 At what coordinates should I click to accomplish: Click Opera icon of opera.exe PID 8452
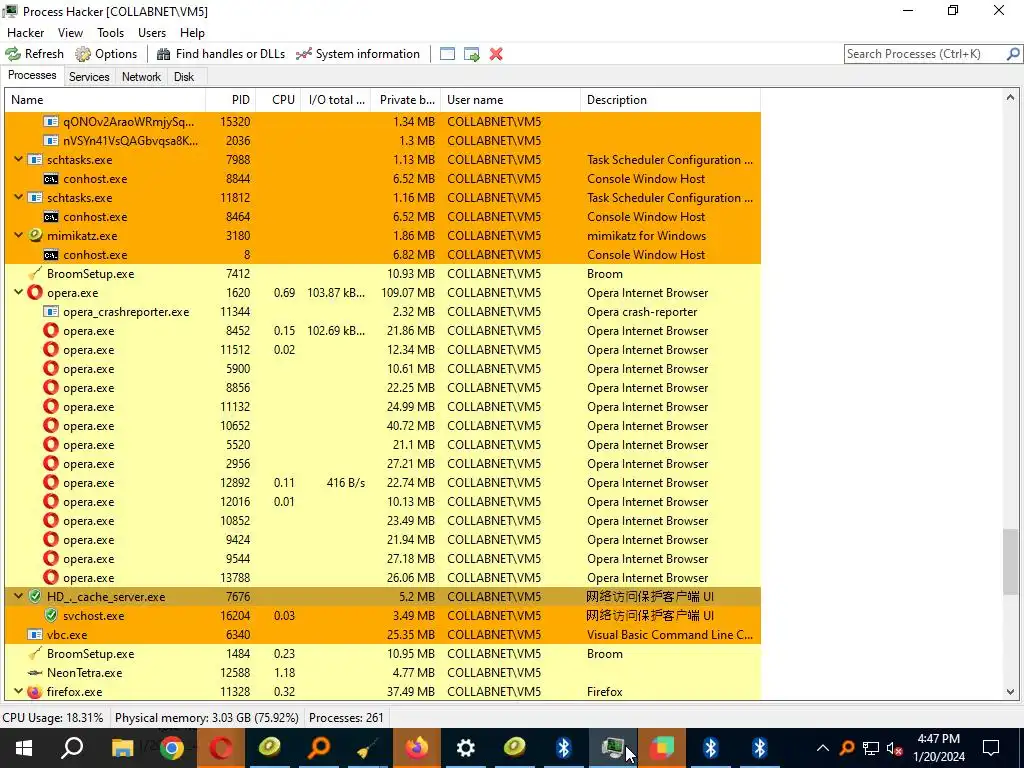point(51,330)
